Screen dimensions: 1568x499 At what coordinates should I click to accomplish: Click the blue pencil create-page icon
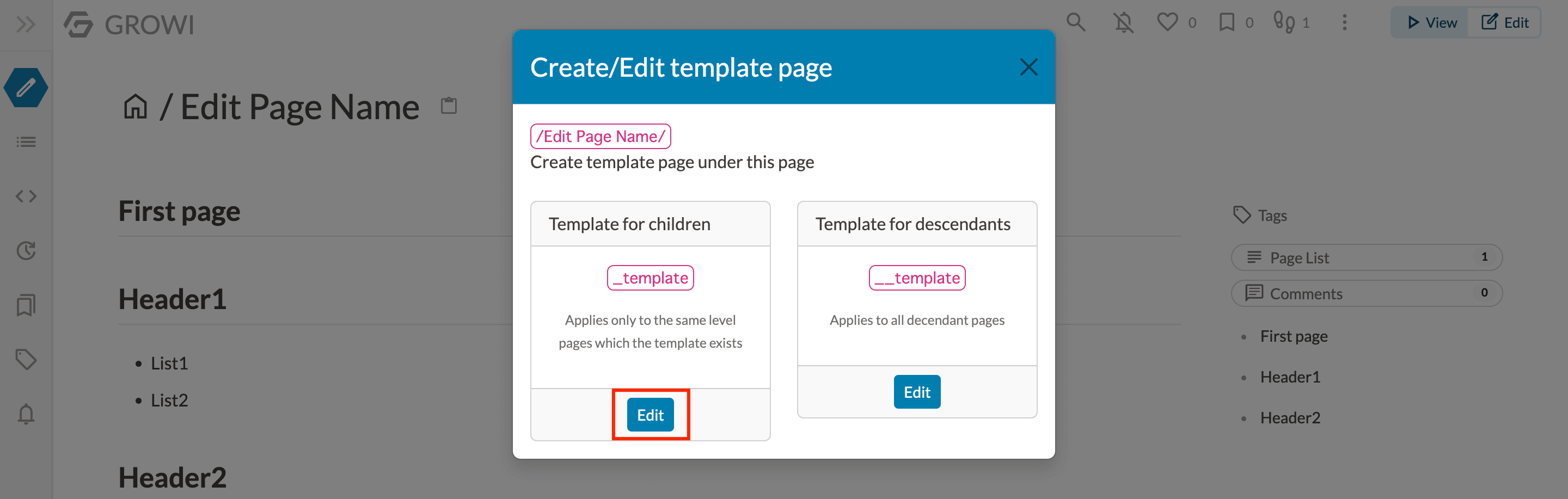(x=26, y=88)
